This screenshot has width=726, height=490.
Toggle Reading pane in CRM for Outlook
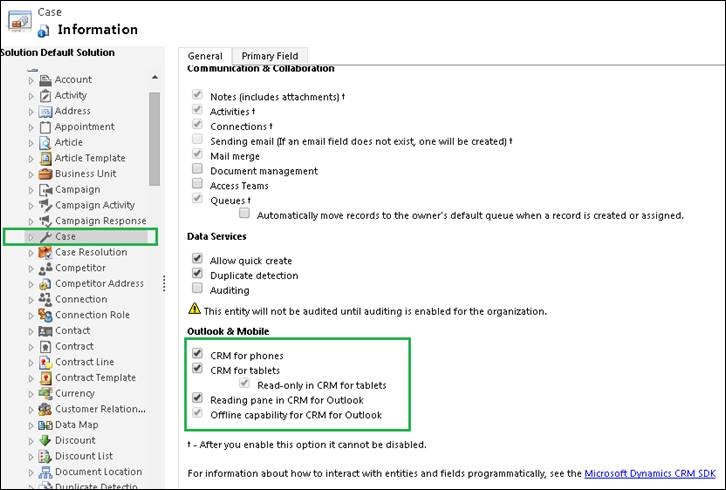(198, 398)
